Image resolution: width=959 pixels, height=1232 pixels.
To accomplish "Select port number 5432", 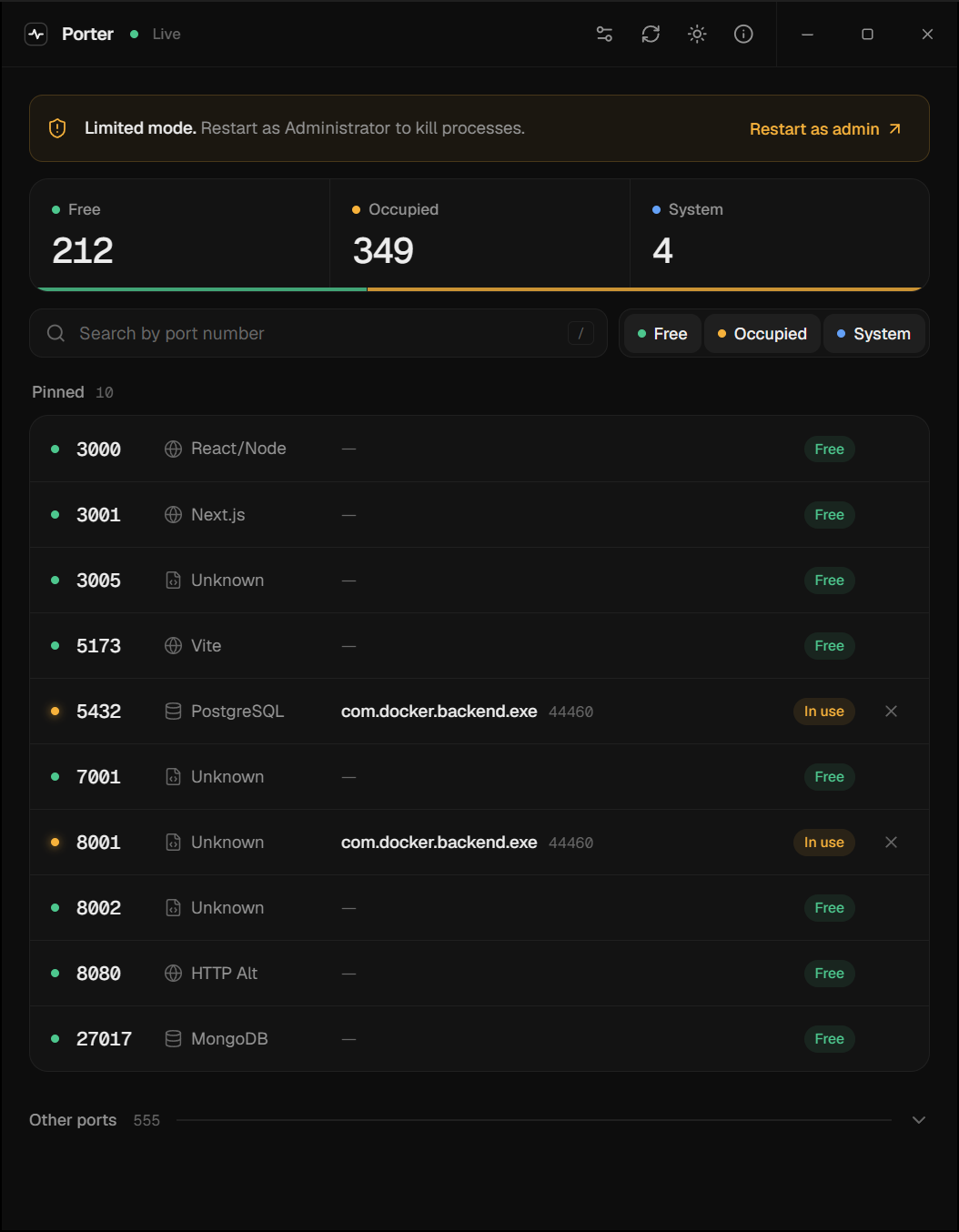I will click(x=98, y=711).
